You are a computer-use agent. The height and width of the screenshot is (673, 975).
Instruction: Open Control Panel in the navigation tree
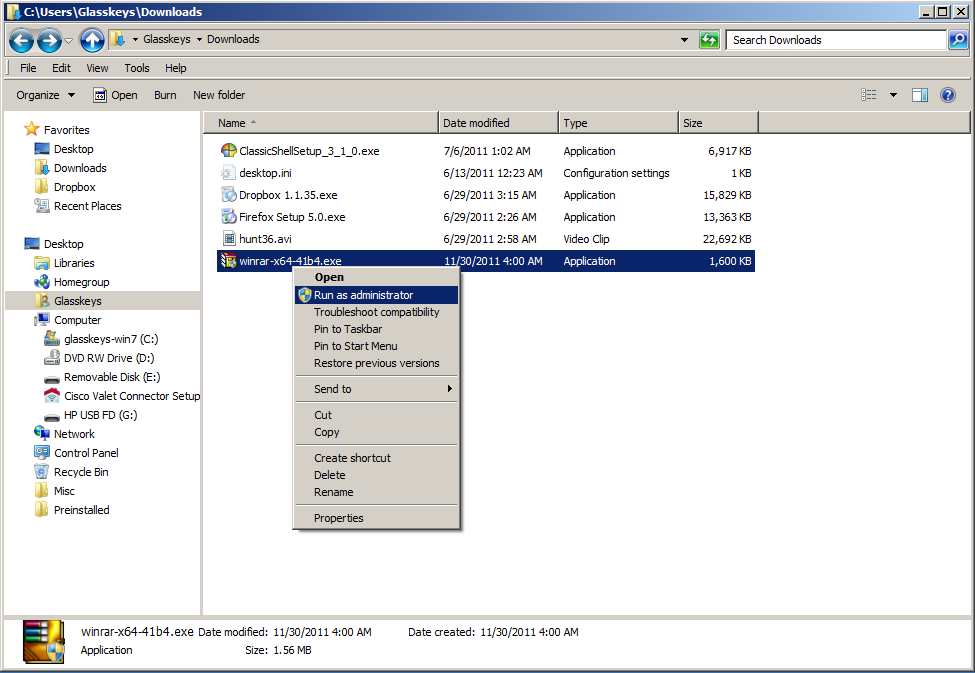pos(86,453)
